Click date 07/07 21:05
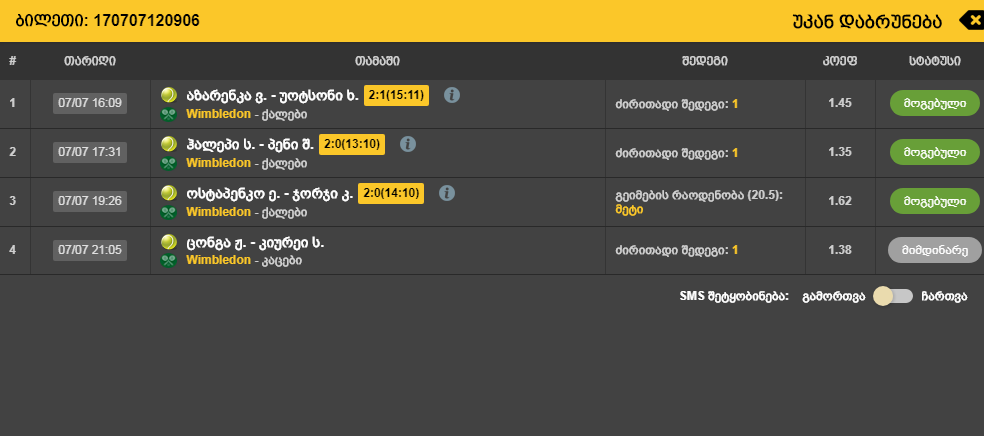This screenshot has width=984, height=436. [x=90, y=250]
